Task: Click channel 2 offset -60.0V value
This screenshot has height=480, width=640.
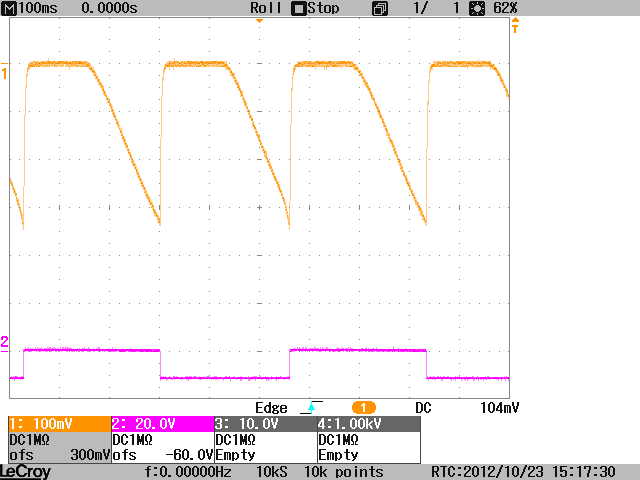Action: [189, 455]
